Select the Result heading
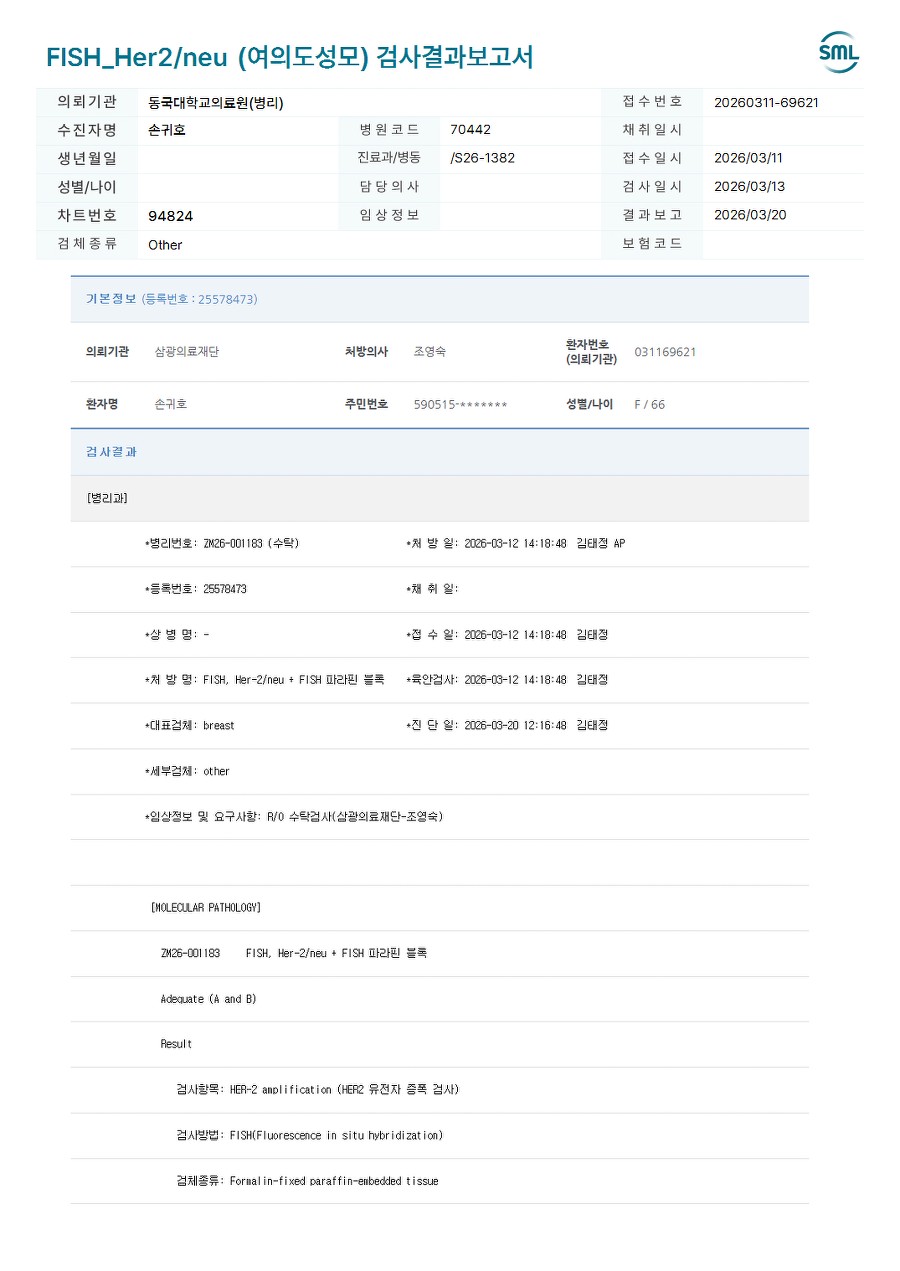This screenshot has width=900, height=1271. (176, 1044)
